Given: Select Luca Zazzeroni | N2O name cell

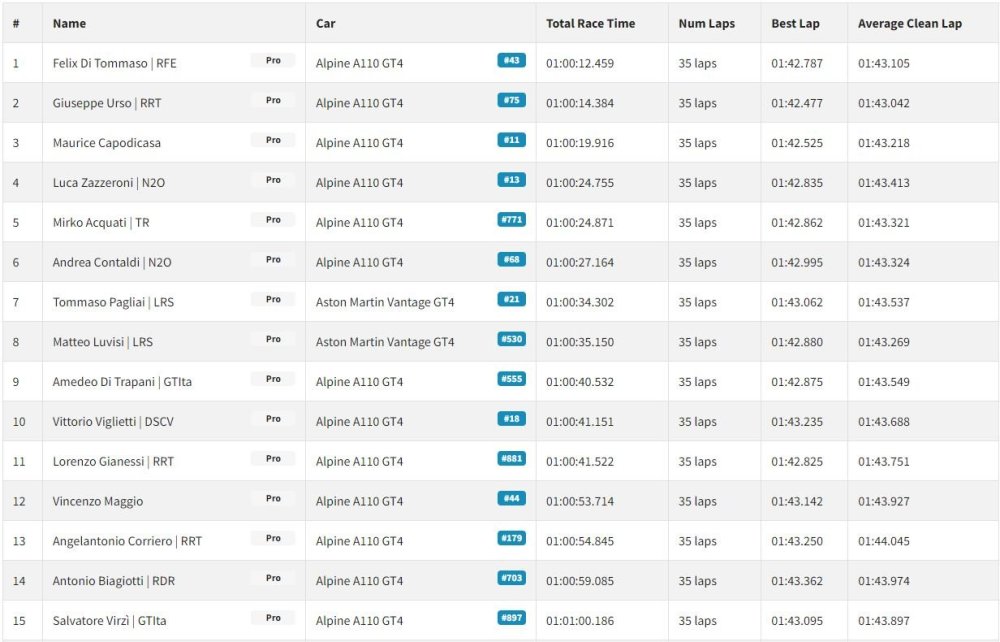Looking at the screenshot, I should point(109,183).
